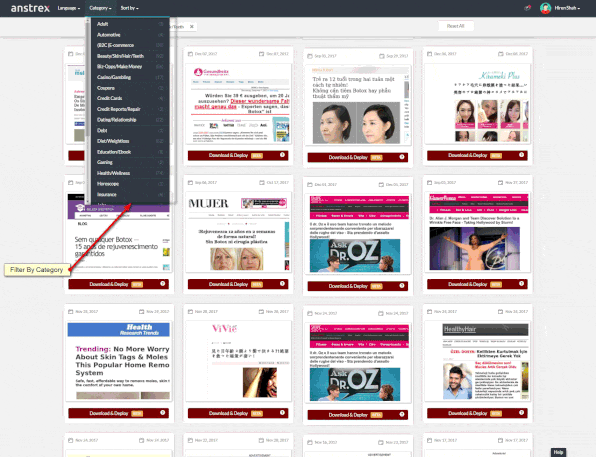Pick Health/Wellness category
Image resolution: width=596 pixels, height=457 pixels.
coord(129,173)
